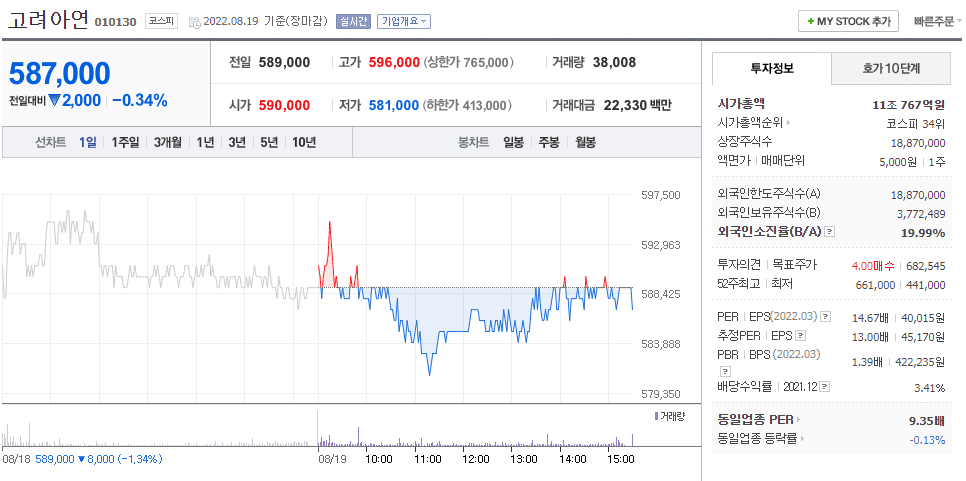
Task: Click the 11:00 label on the time axis
Action: (x=428, y=459)
